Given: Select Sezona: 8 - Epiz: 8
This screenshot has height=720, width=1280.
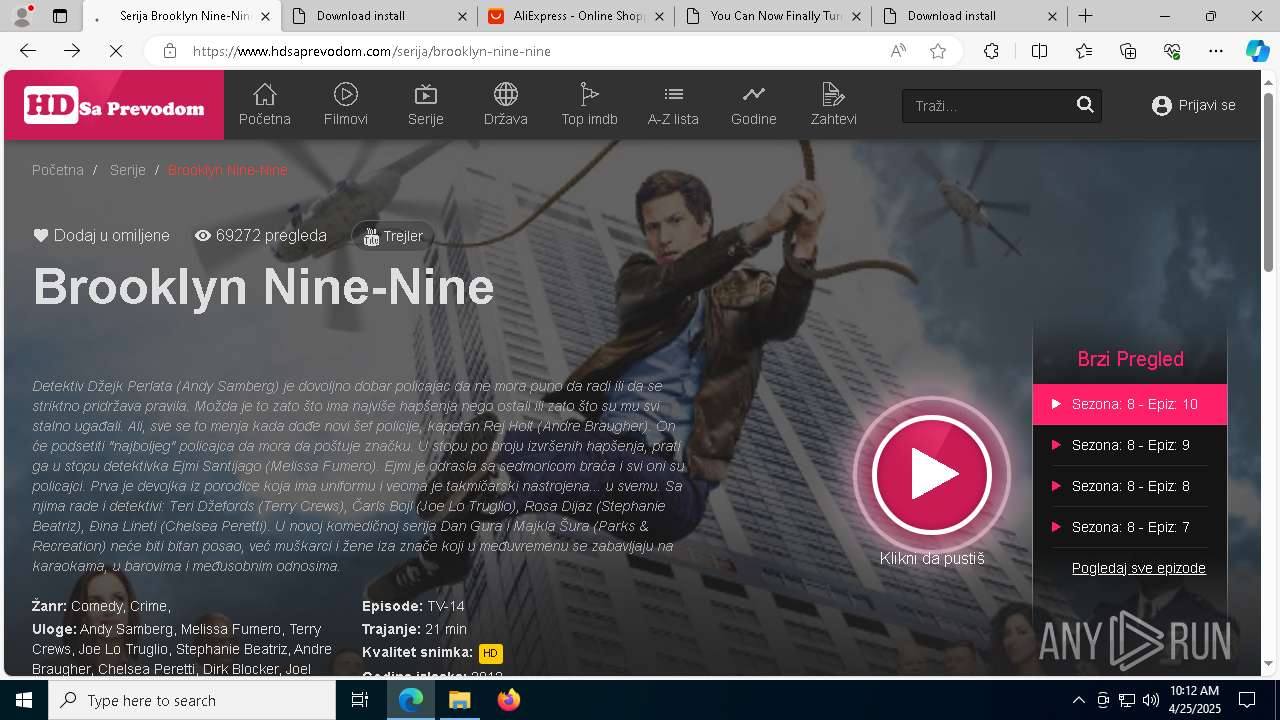Looking at the screenshot, I should pos(1130,486).
